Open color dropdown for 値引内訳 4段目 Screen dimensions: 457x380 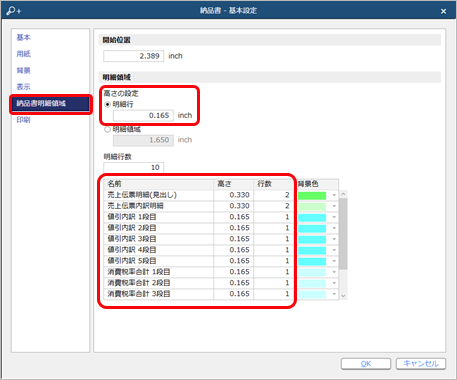(334, 250)
